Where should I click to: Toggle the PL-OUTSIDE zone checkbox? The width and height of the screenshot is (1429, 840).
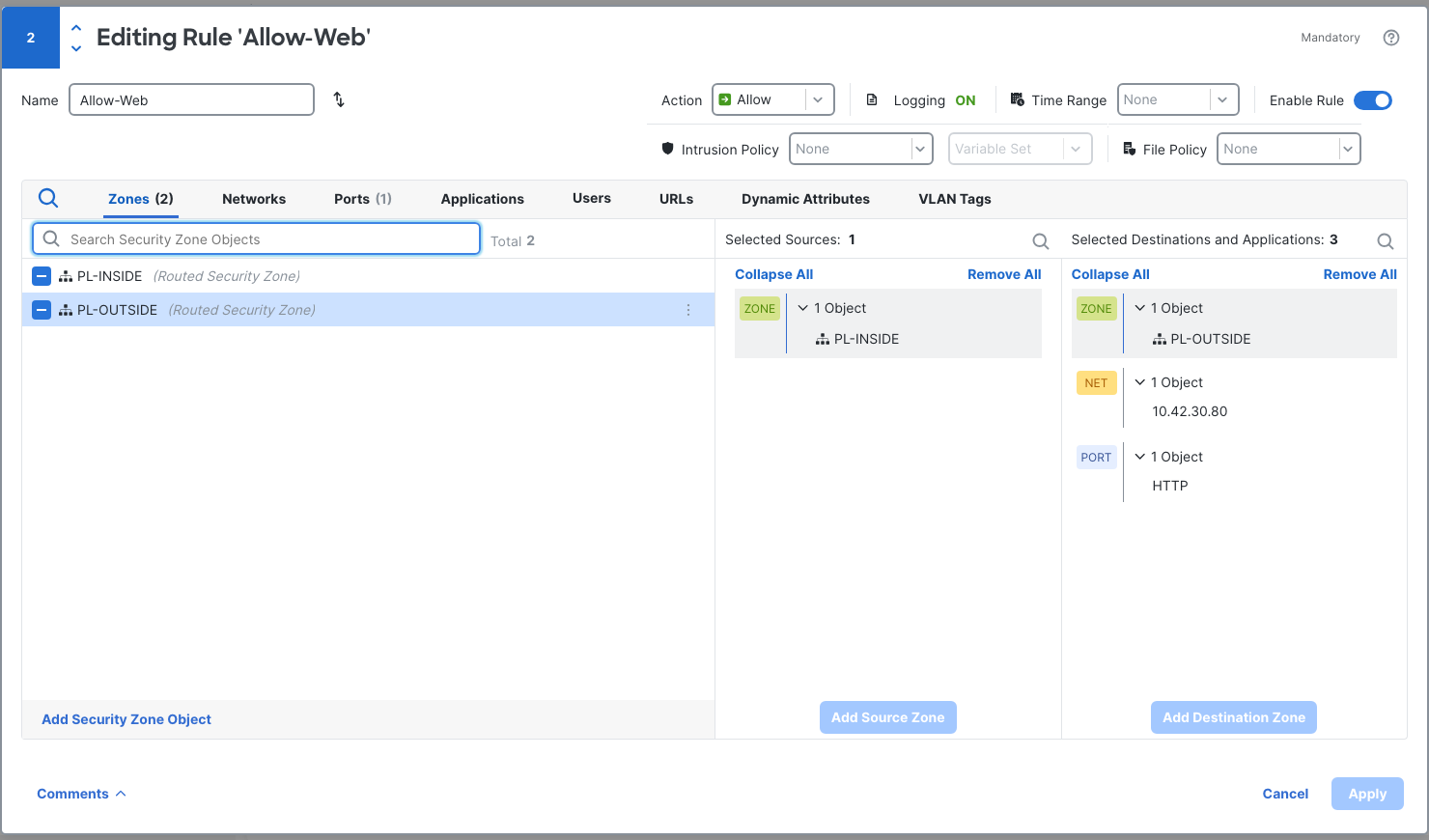tap(42, 310)
